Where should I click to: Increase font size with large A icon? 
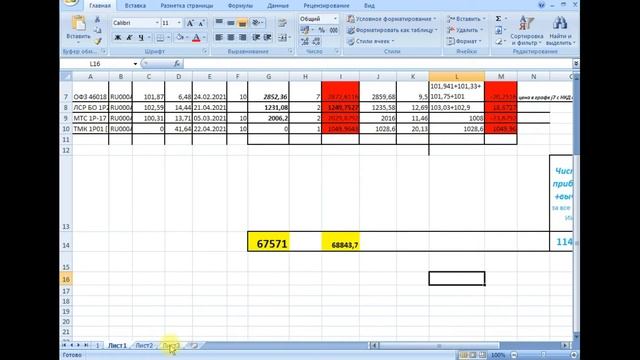[x=190, y=23]
